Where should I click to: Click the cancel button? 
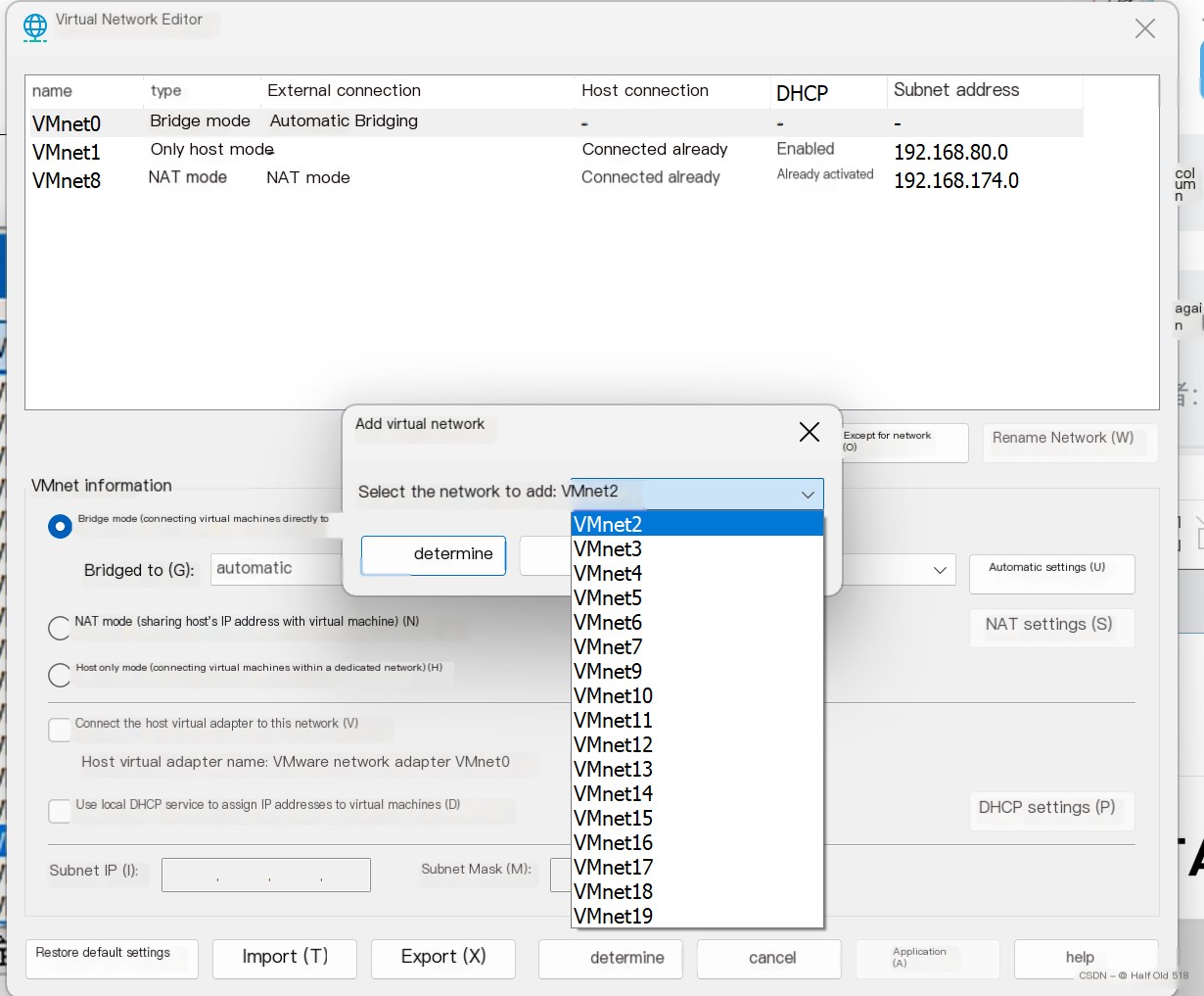click(x=769, y=959)
